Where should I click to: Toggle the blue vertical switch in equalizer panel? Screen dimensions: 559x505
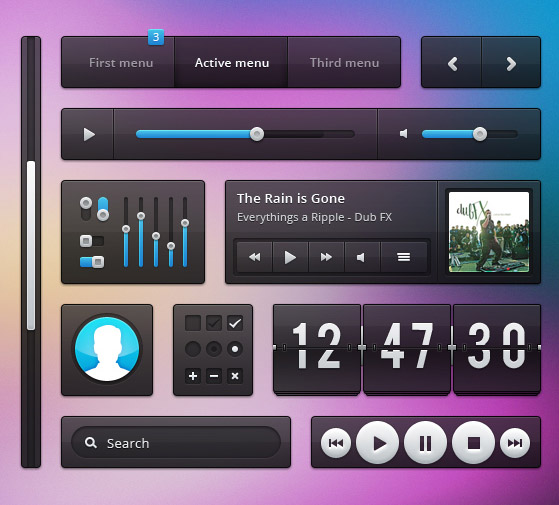tap(103, 209)
